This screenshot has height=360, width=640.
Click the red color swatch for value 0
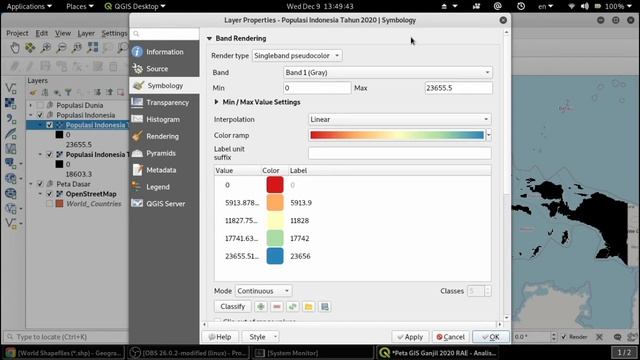pos(275,185)
